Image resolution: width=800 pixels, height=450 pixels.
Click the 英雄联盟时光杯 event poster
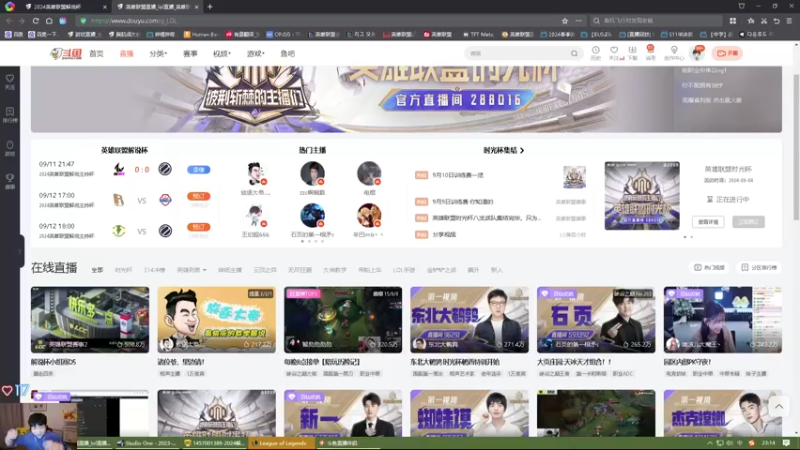[642, 196]
